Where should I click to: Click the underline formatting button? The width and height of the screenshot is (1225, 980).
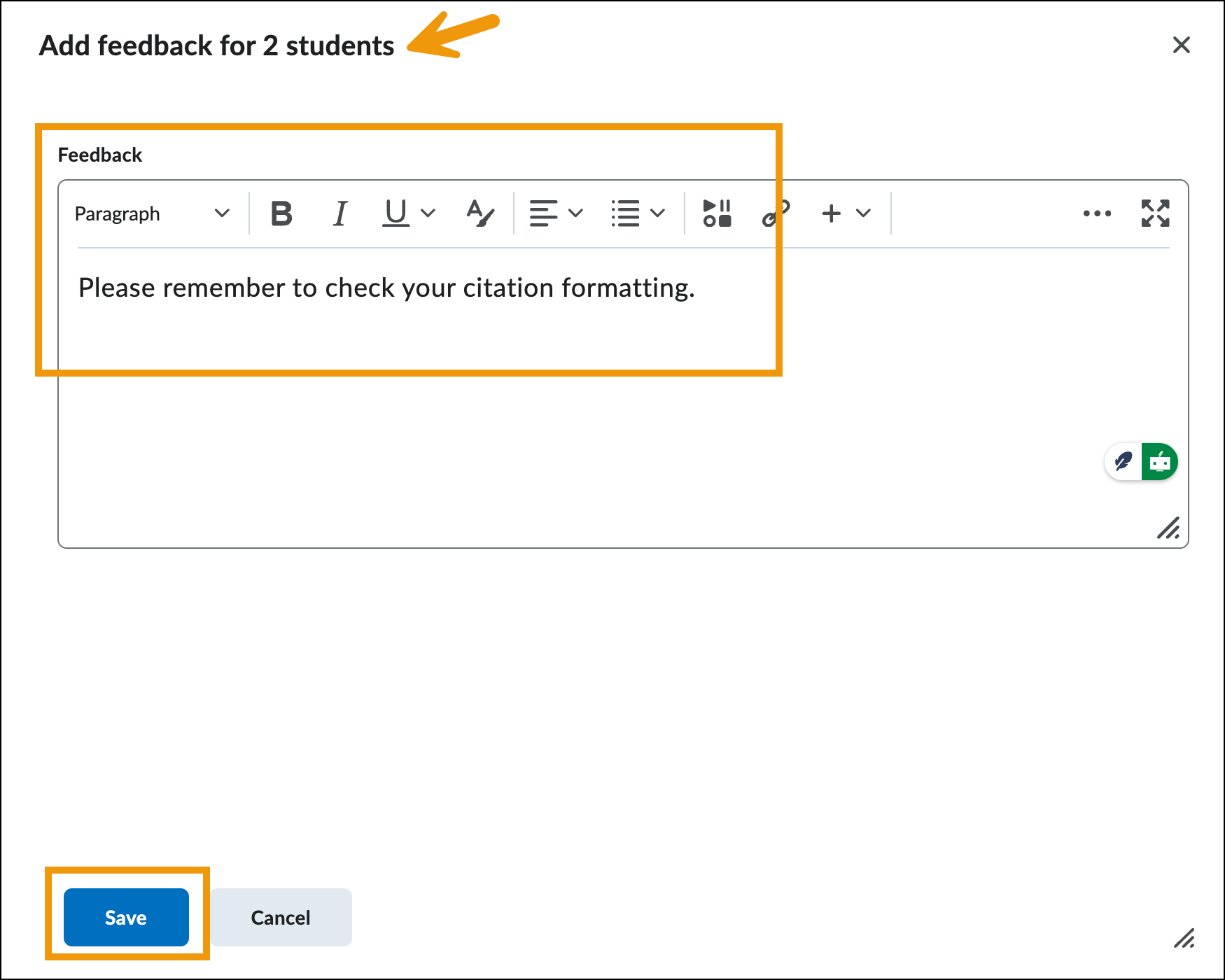395,213
